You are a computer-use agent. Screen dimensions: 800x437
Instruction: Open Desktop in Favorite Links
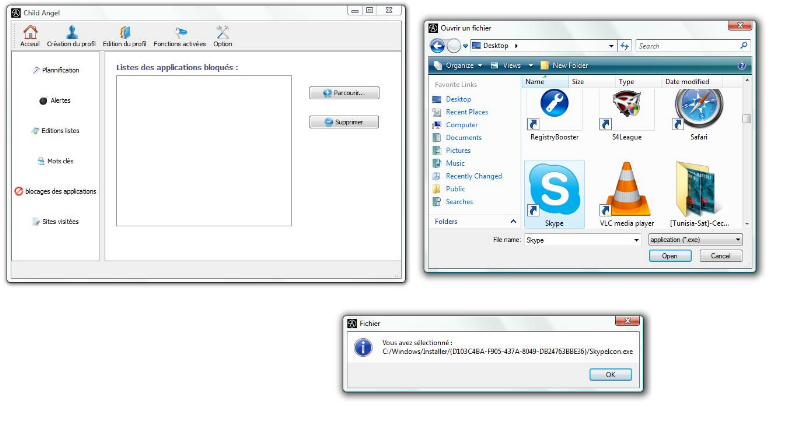452,99
